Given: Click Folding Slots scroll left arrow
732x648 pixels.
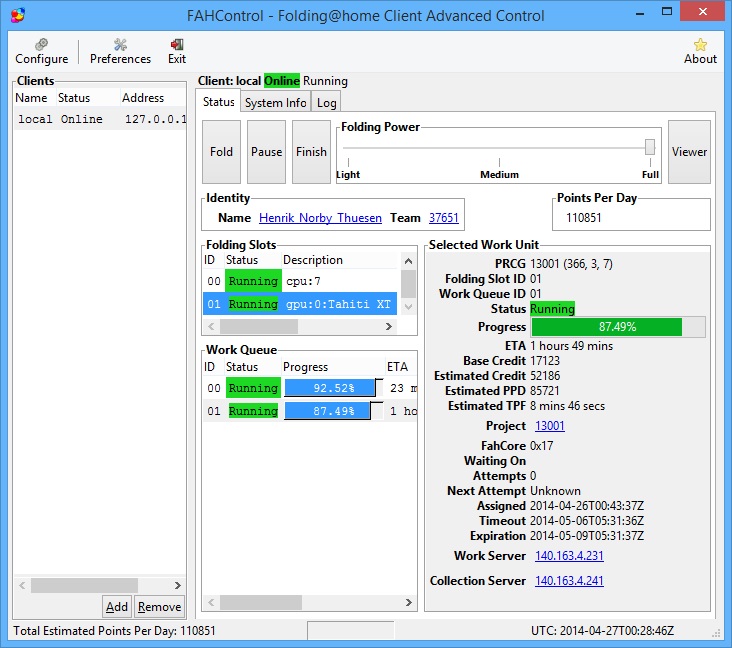Looking at the screenshot, I should pyautogui.click(x=211, y=326).
